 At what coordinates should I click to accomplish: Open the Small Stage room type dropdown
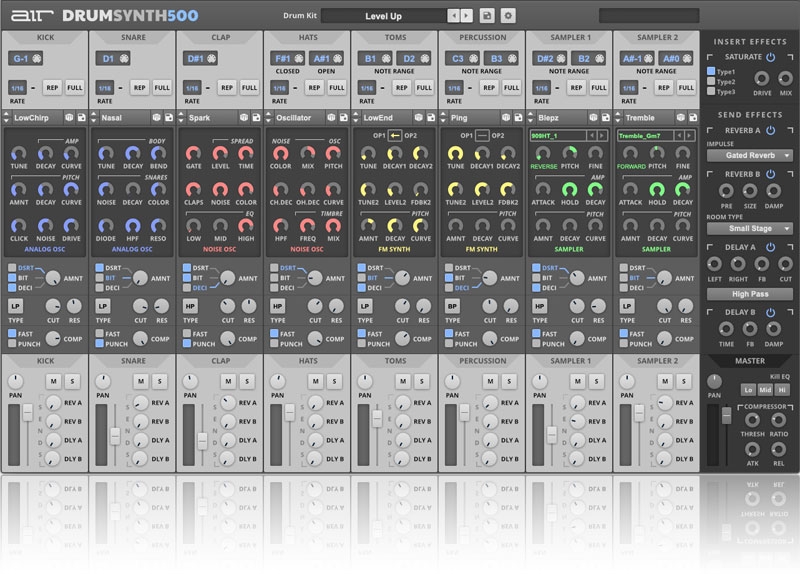point(750,228)
